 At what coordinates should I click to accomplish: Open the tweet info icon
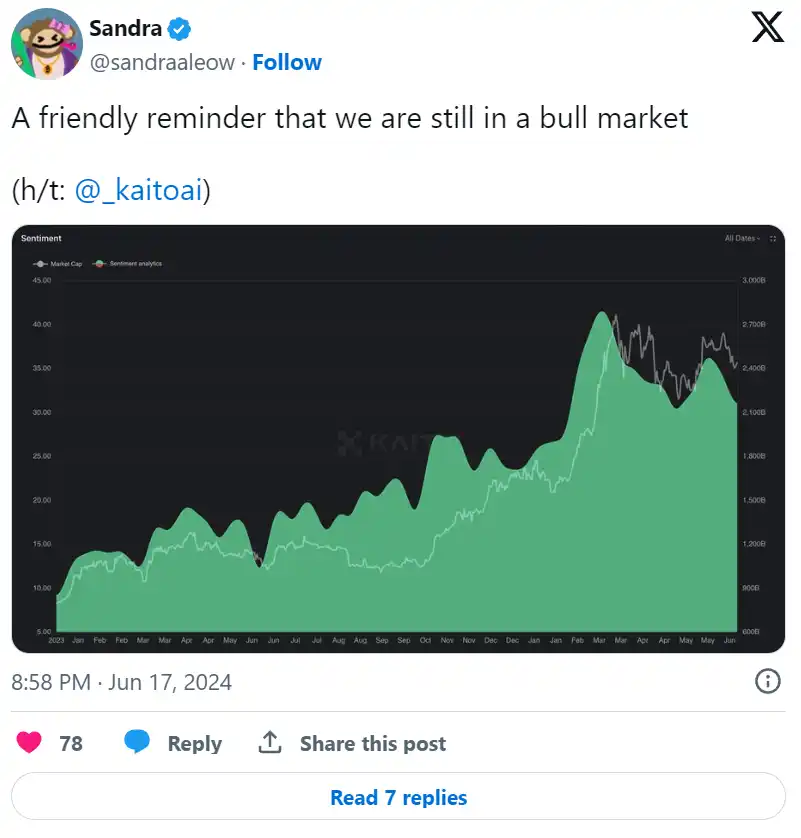click(767, 682)
